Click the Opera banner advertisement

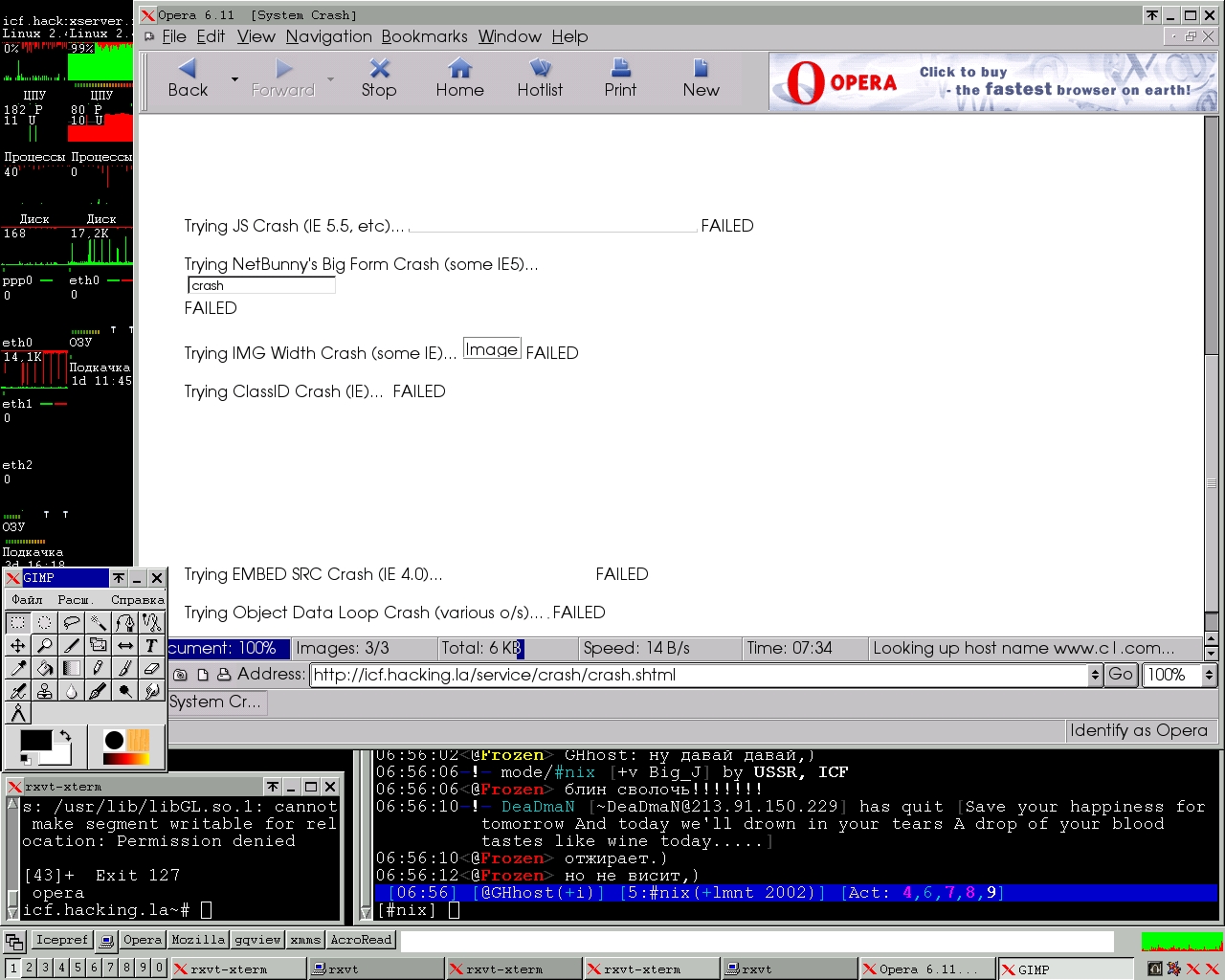pyautogui.click(x=991, y=82)
